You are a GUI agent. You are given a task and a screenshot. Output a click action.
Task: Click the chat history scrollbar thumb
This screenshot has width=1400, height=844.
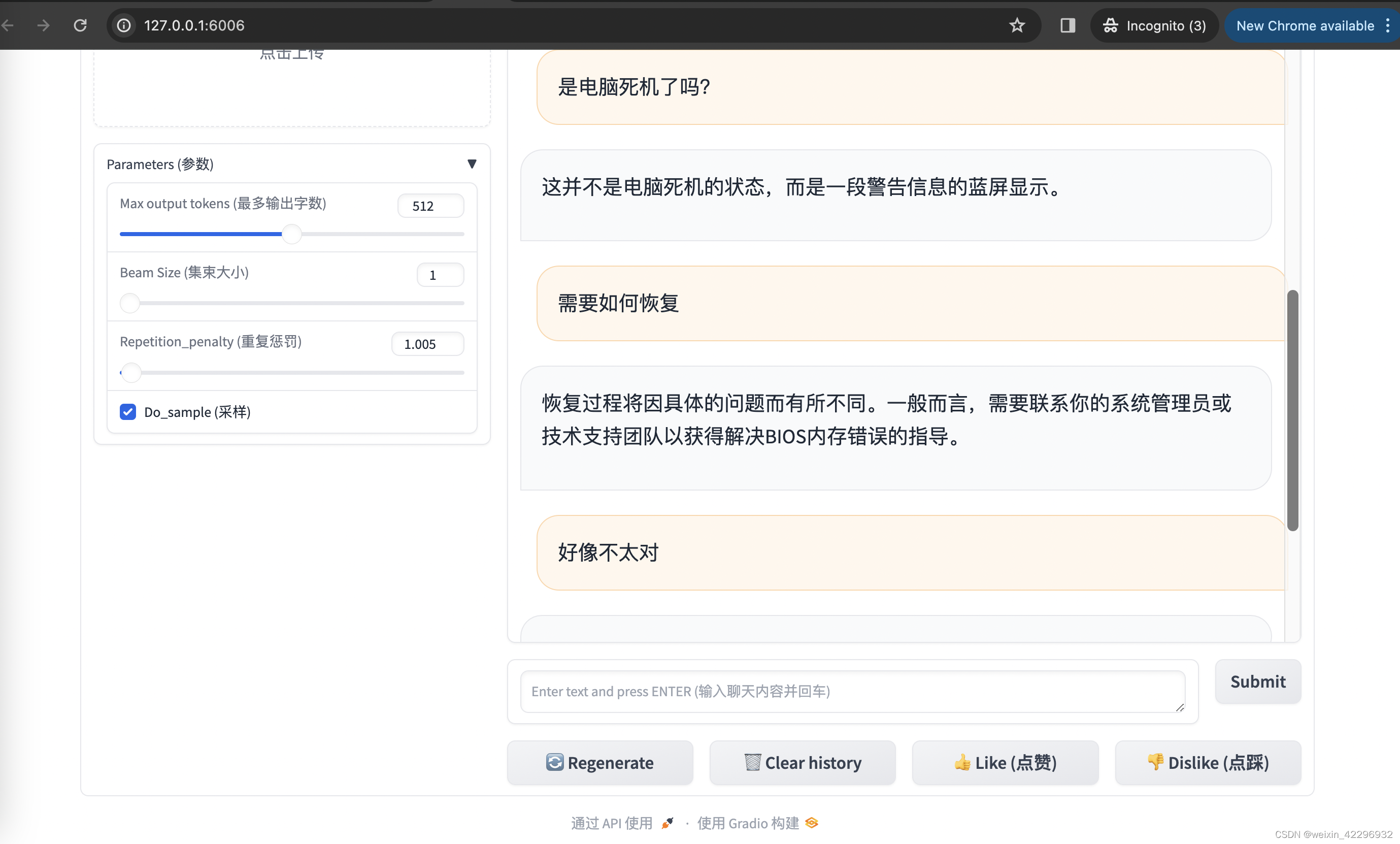tap(1292, 409)
